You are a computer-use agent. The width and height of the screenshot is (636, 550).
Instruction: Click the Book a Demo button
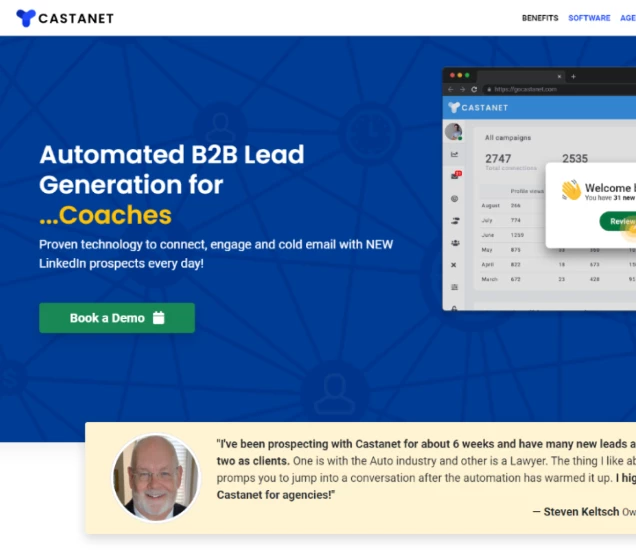117,318
